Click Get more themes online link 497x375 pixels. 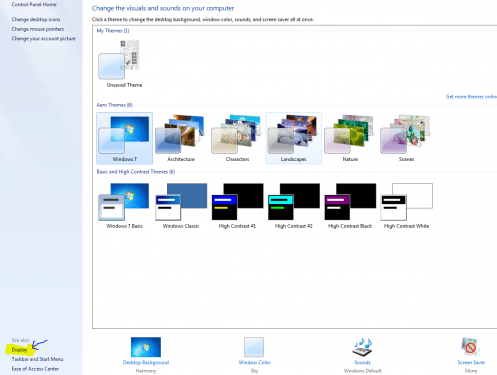click(471, 97)
